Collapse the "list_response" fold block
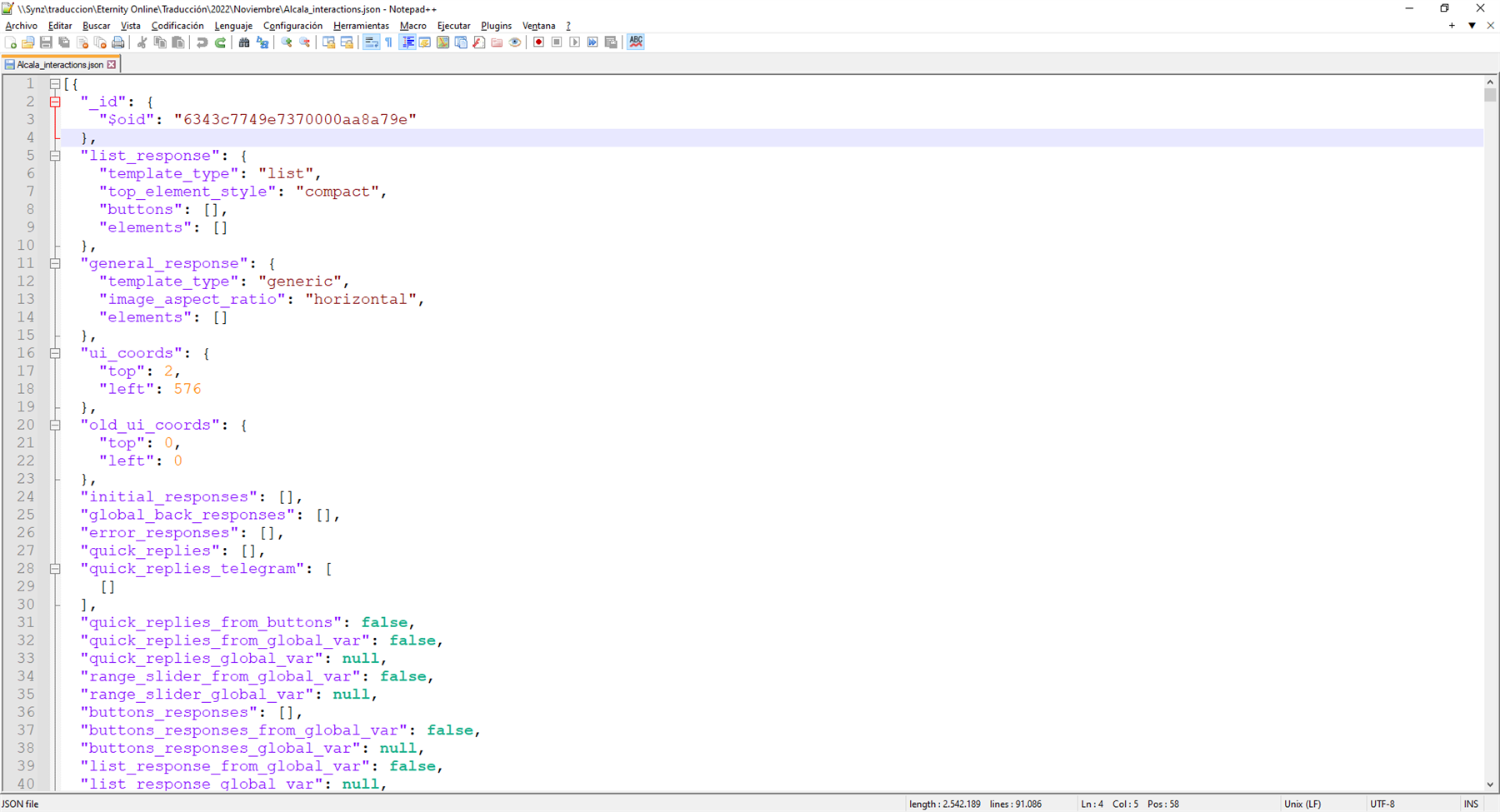1500x812 pixels. click(55, 156)
